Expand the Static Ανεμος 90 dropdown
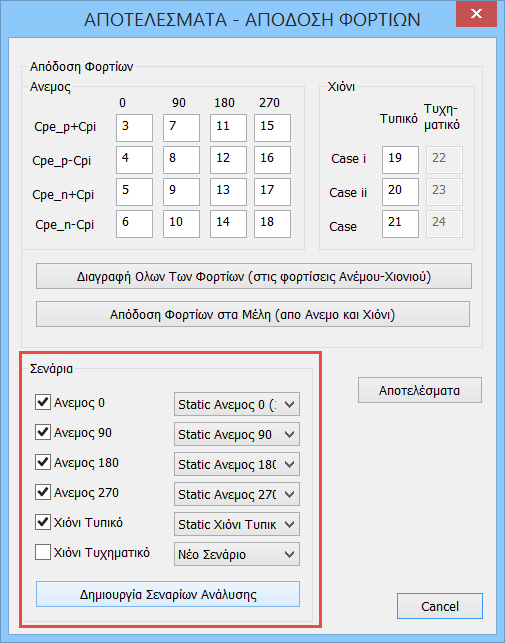The height and width of the screenshot is (643, 505). click(x=237, y=434)
